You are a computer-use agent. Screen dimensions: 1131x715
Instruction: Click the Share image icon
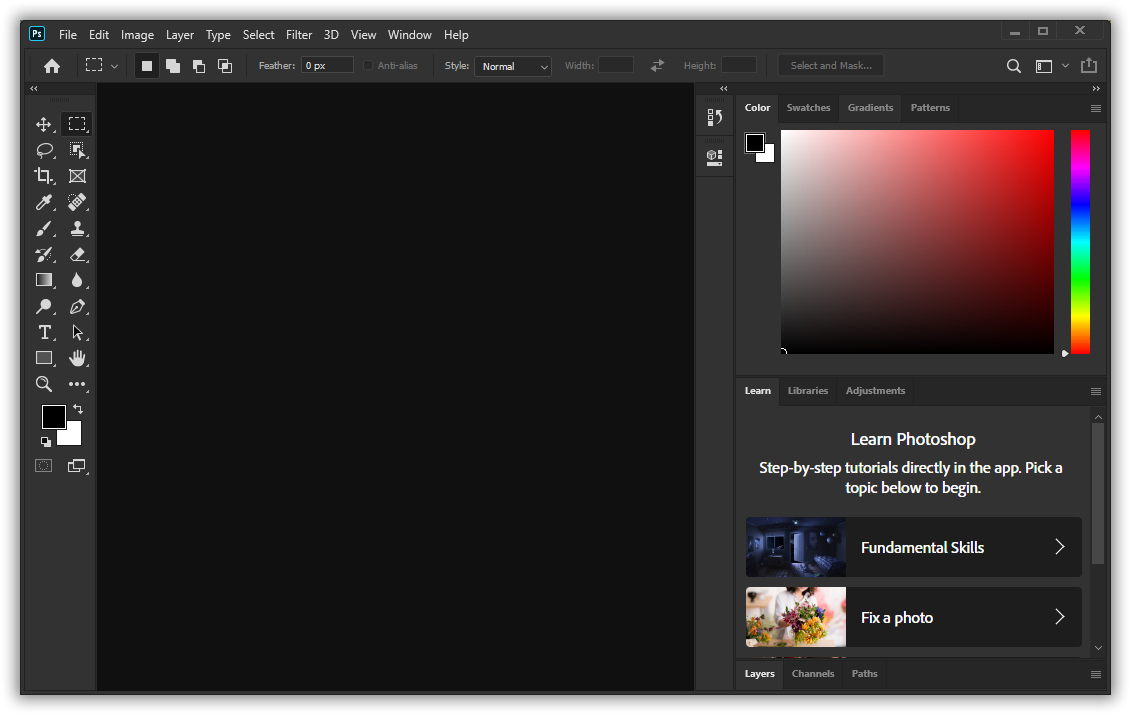point(1089,66)
